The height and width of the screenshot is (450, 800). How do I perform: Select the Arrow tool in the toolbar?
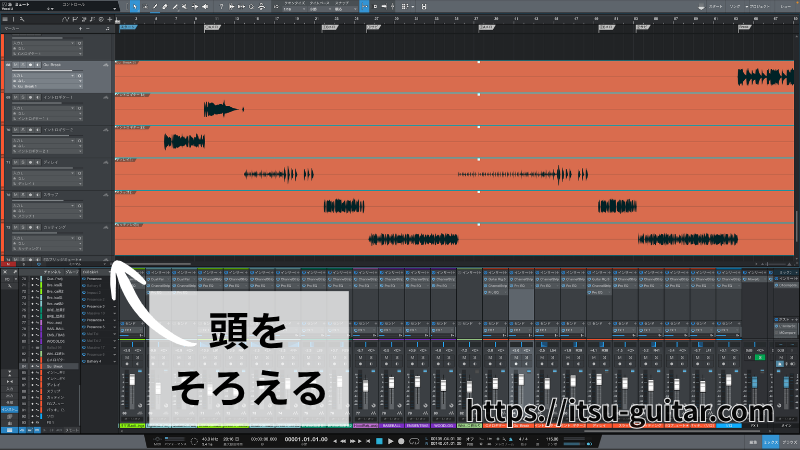tap(135, 7)
